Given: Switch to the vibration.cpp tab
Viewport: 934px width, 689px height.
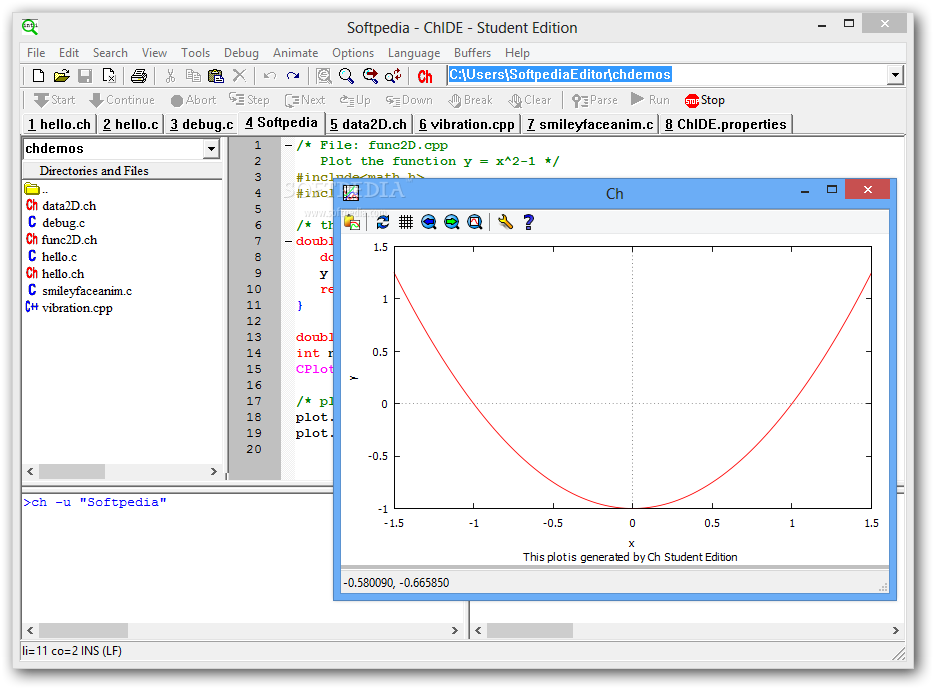Looking at the screenshot, I should pos(467,124).
